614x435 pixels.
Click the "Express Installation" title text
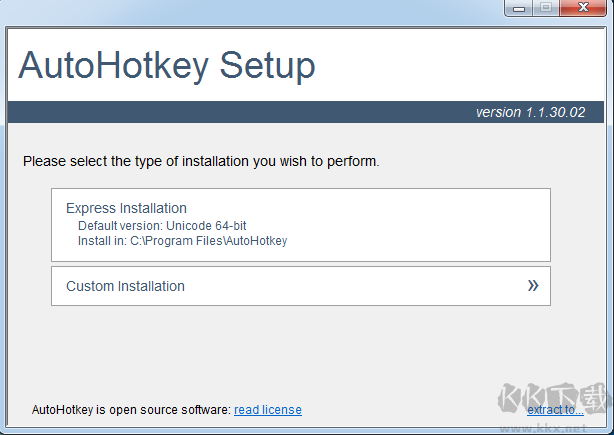[126, 208]
